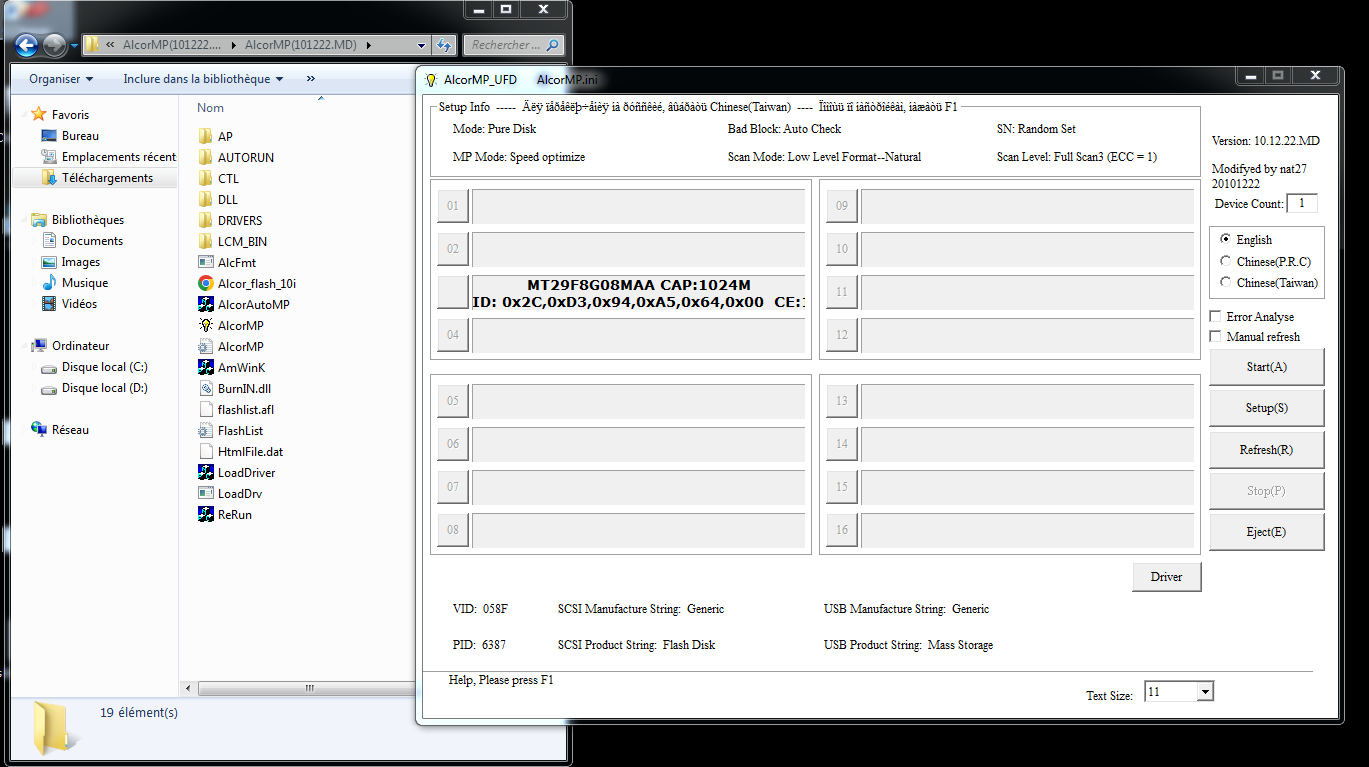1369x767 pixels.
Task: Select the BurnIN.dll file icon
Action: pyautogui.click(x=205, y=388)
